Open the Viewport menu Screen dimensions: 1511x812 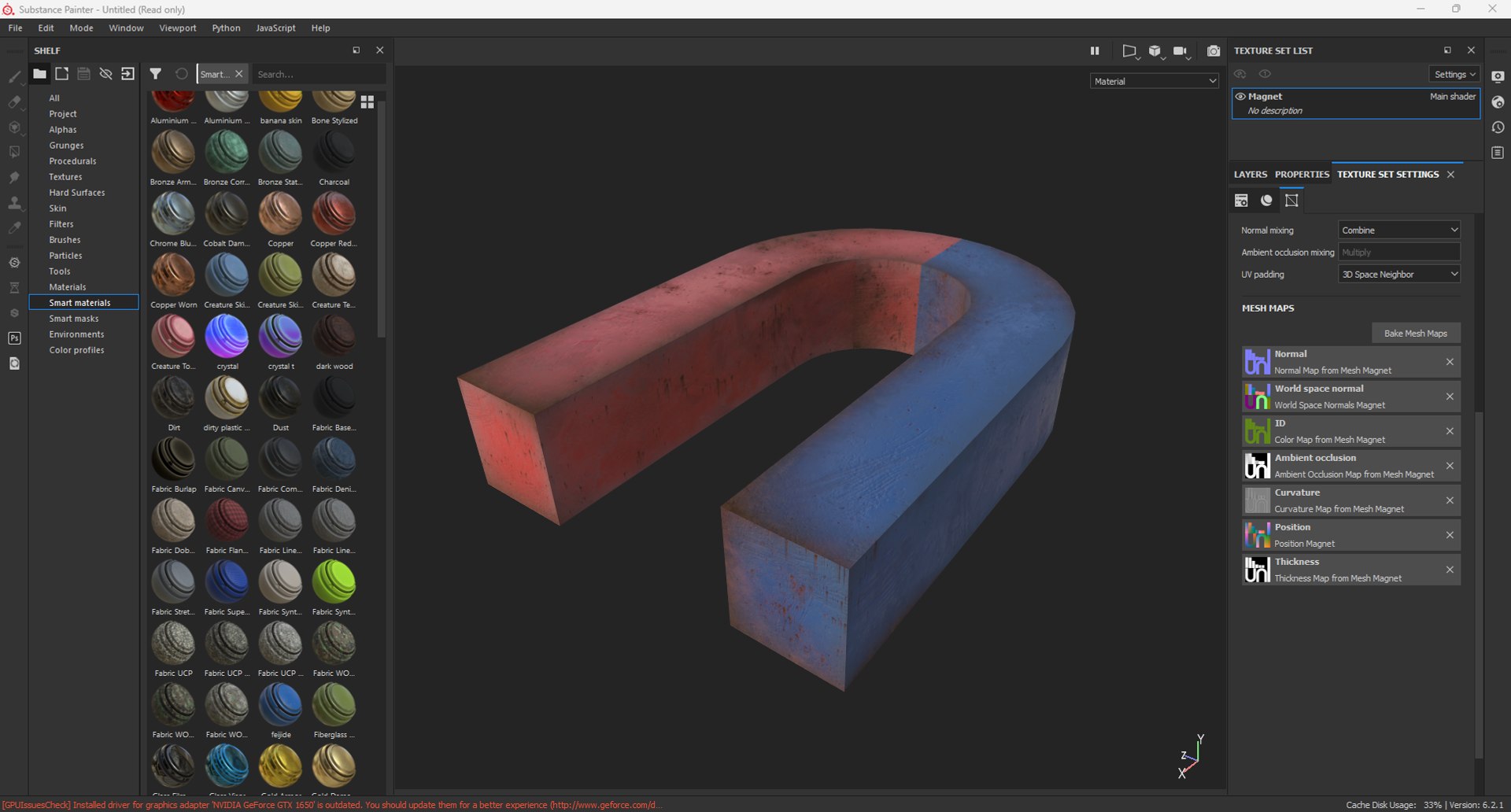pos(178,28)
